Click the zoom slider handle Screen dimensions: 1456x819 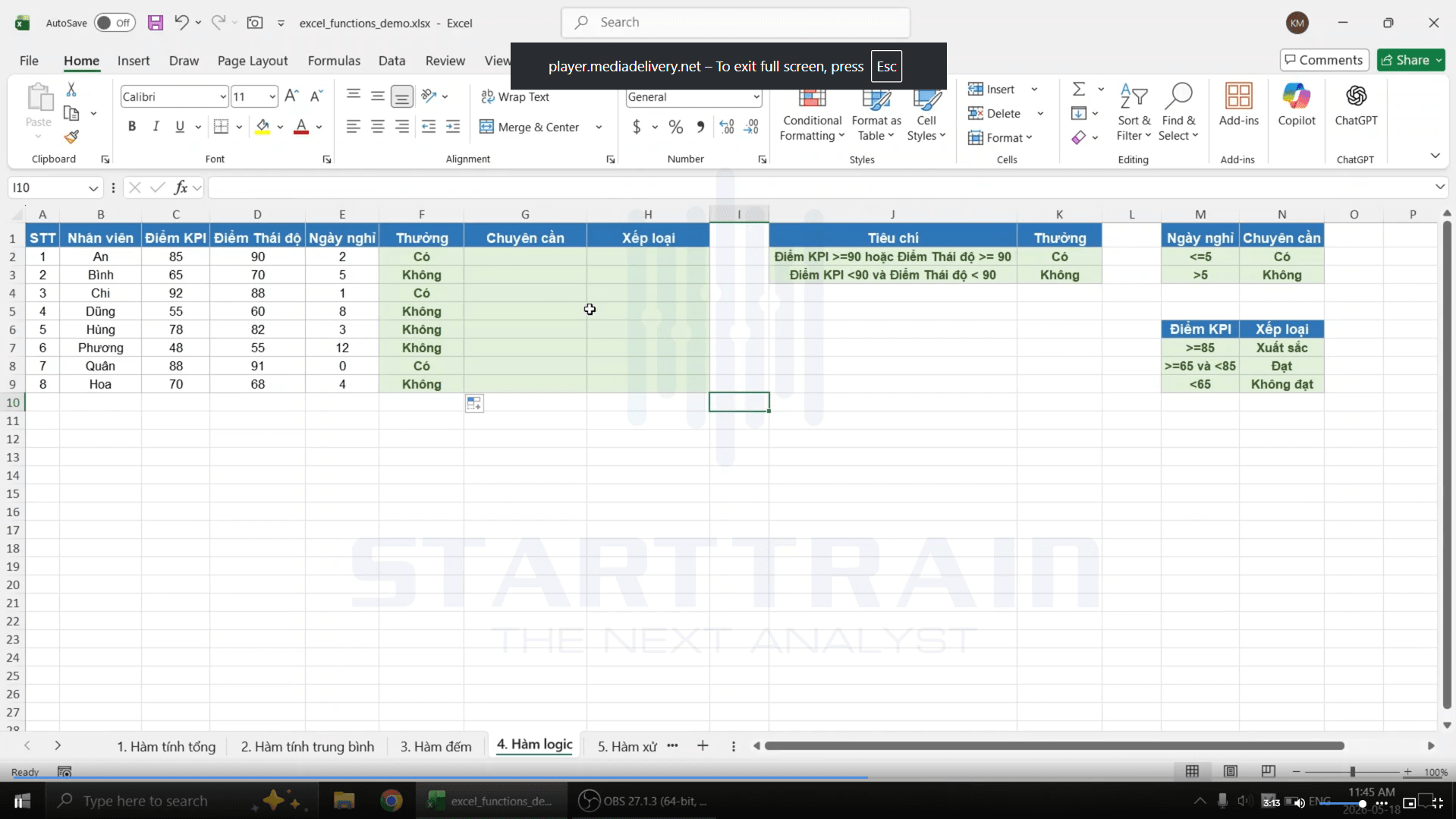pyautogui.click(x=1352, y=772)
